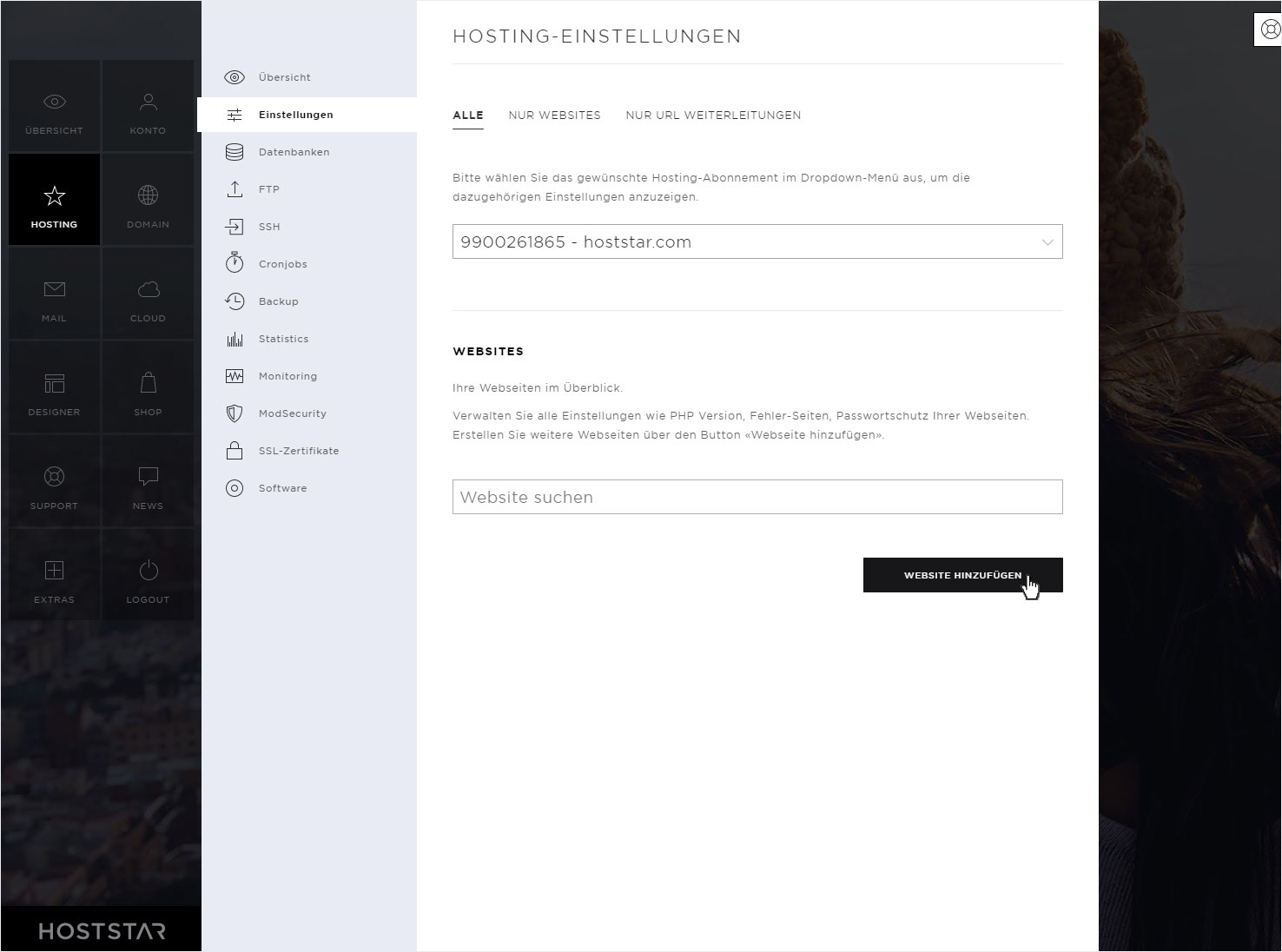Screen dimensions: 1282x952
Task: Open the Domain globe icon tile
Action: click(148, 200)
